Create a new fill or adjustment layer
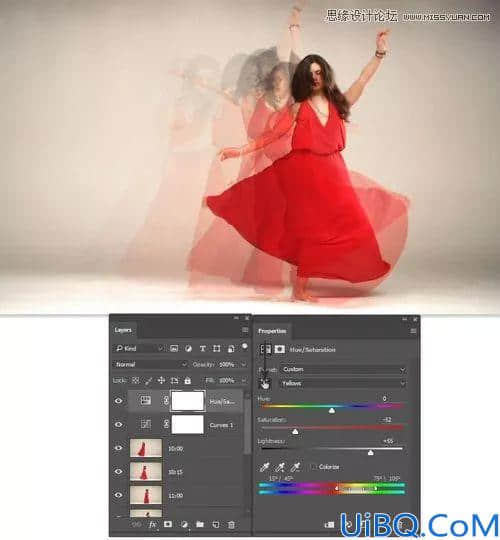 (184, 525)
